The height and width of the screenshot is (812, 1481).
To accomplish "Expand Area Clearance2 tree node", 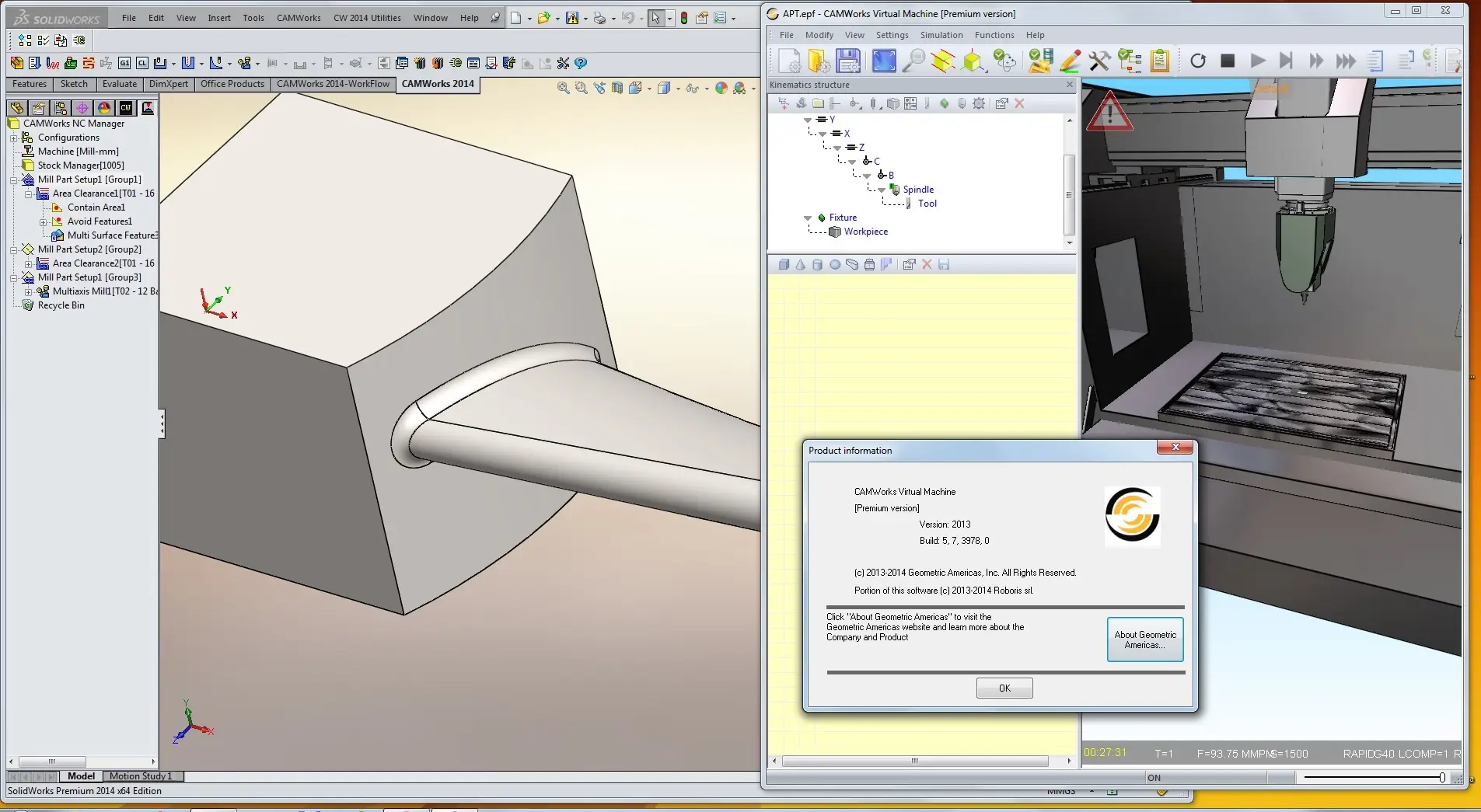I will pos(28,264).
